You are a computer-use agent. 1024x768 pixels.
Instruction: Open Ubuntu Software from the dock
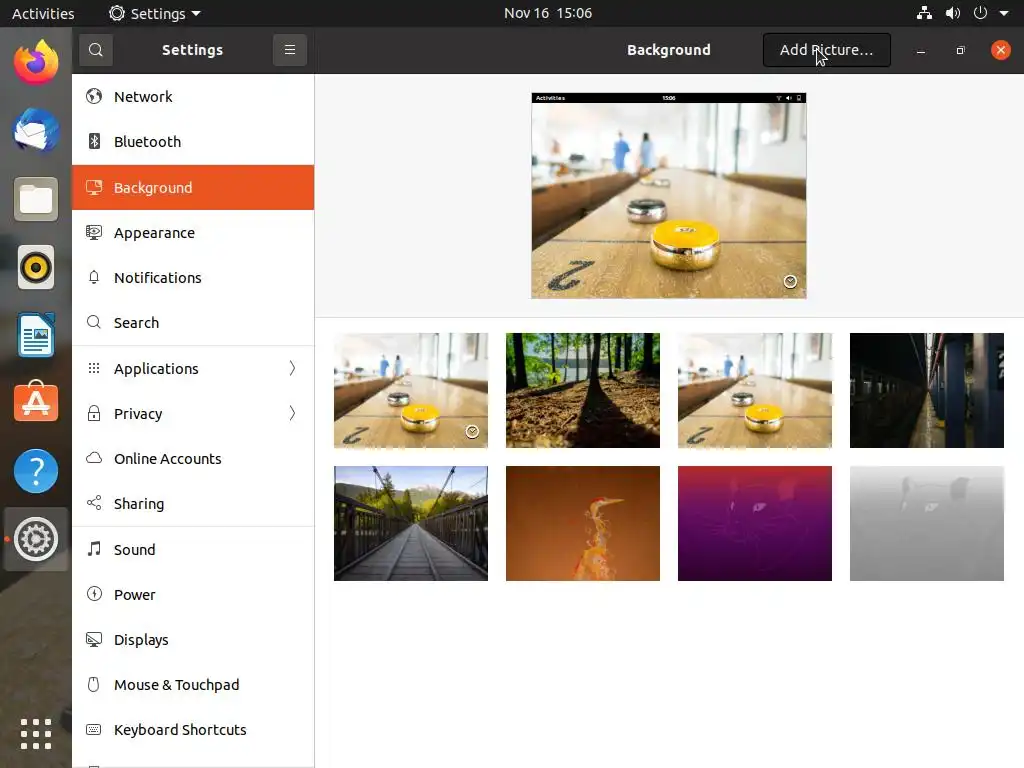tap(36, 402)
